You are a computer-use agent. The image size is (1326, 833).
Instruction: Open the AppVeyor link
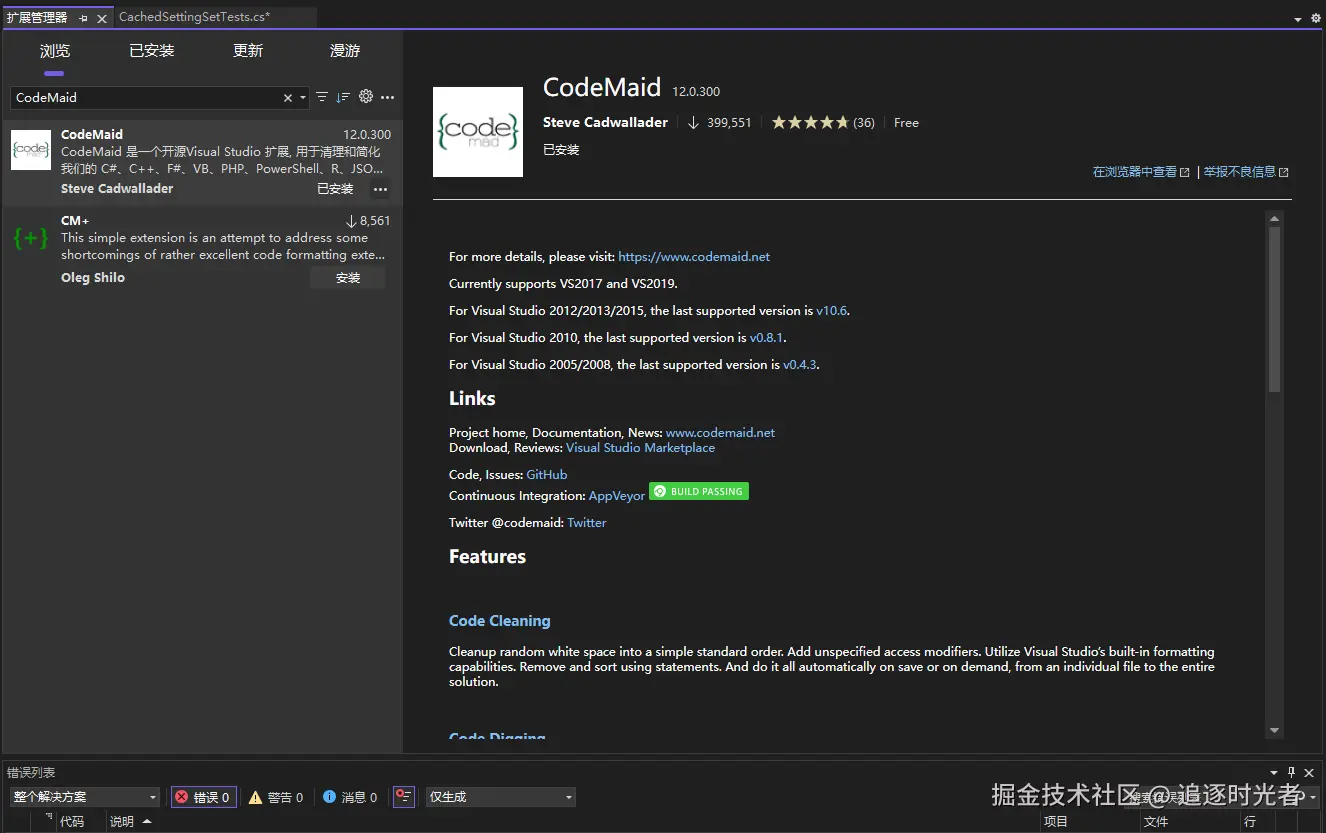(617, 495)
